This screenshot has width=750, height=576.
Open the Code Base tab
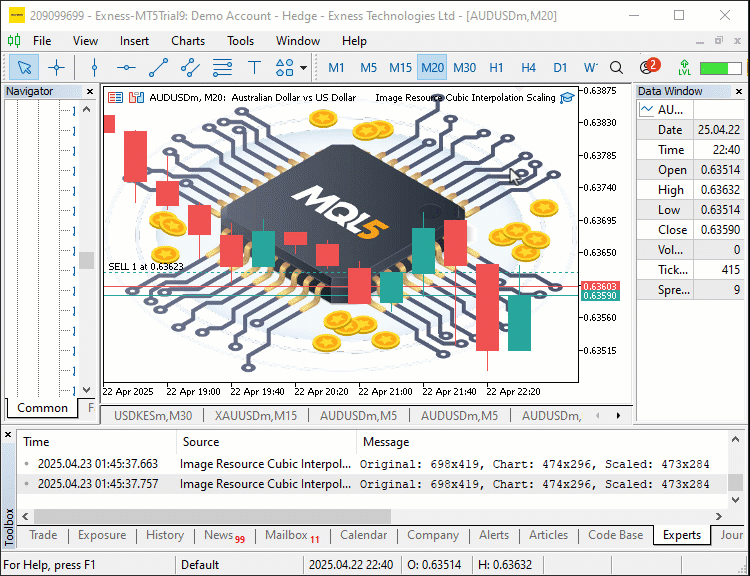pyautogui.click(x=616, y=535)
